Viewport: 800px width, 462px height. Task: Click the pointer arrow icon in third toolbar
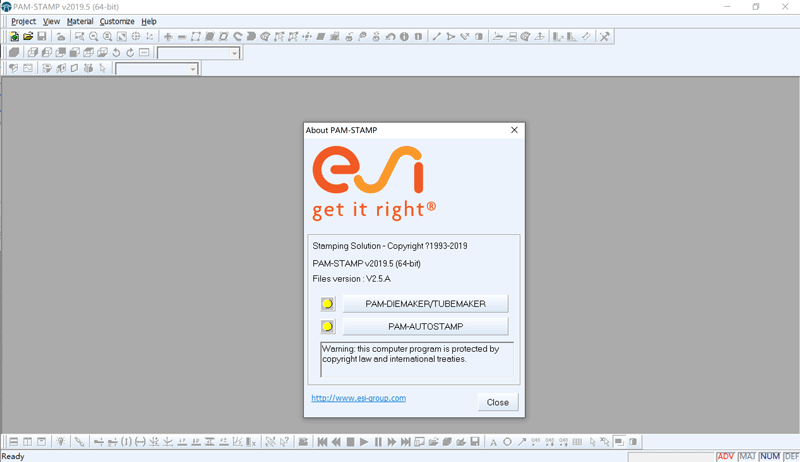(x=103, y=68)
